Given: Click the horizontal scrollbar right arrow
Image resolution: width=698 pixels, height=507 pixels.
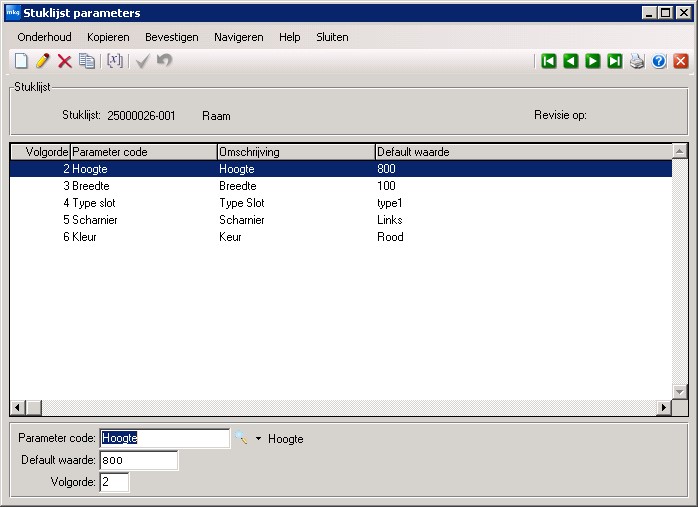Looking at the screenshot, I should click(x=664, y=407).
